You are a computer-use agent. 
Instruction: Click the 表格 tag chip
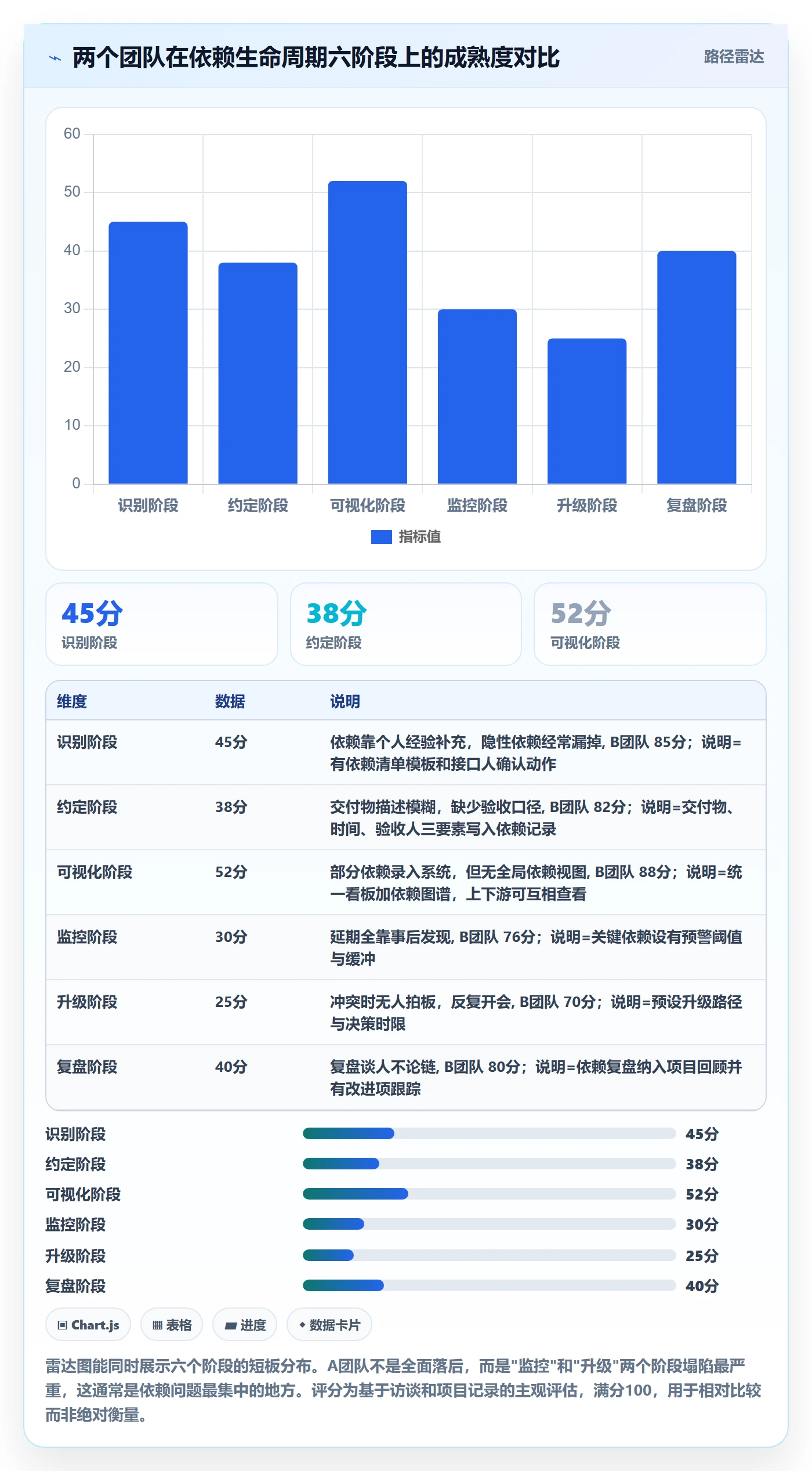(x=172, y=1325)
